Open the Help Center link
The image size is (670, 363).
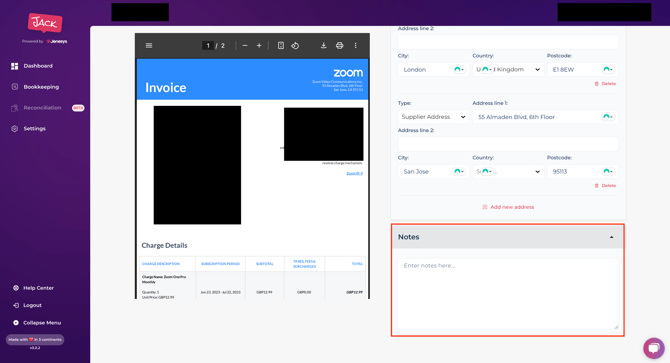pyautogui.click(x=38, y=288)
